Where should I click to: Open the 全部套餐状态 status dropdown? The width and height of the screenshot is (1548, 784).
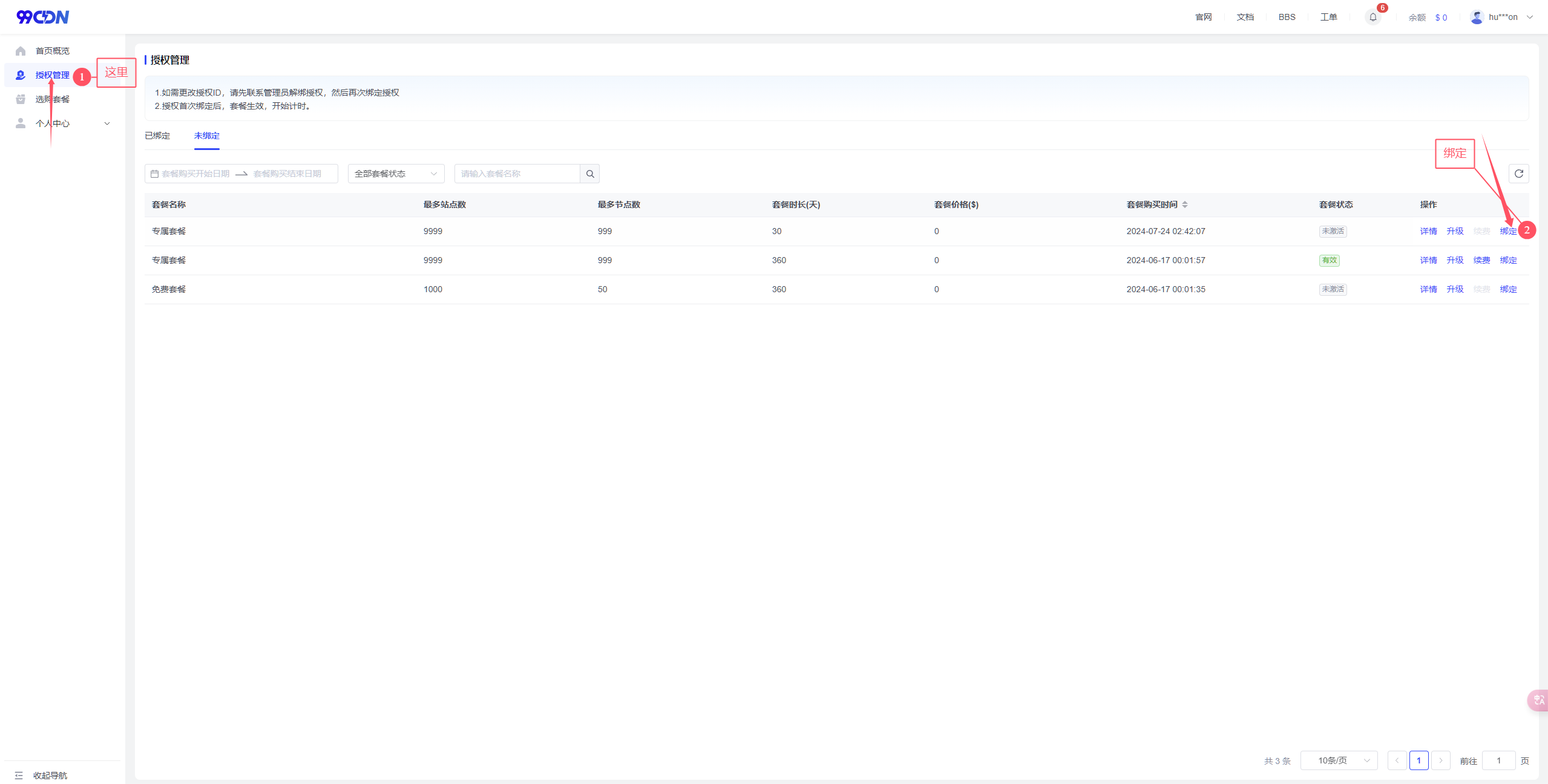coord(396,174)
